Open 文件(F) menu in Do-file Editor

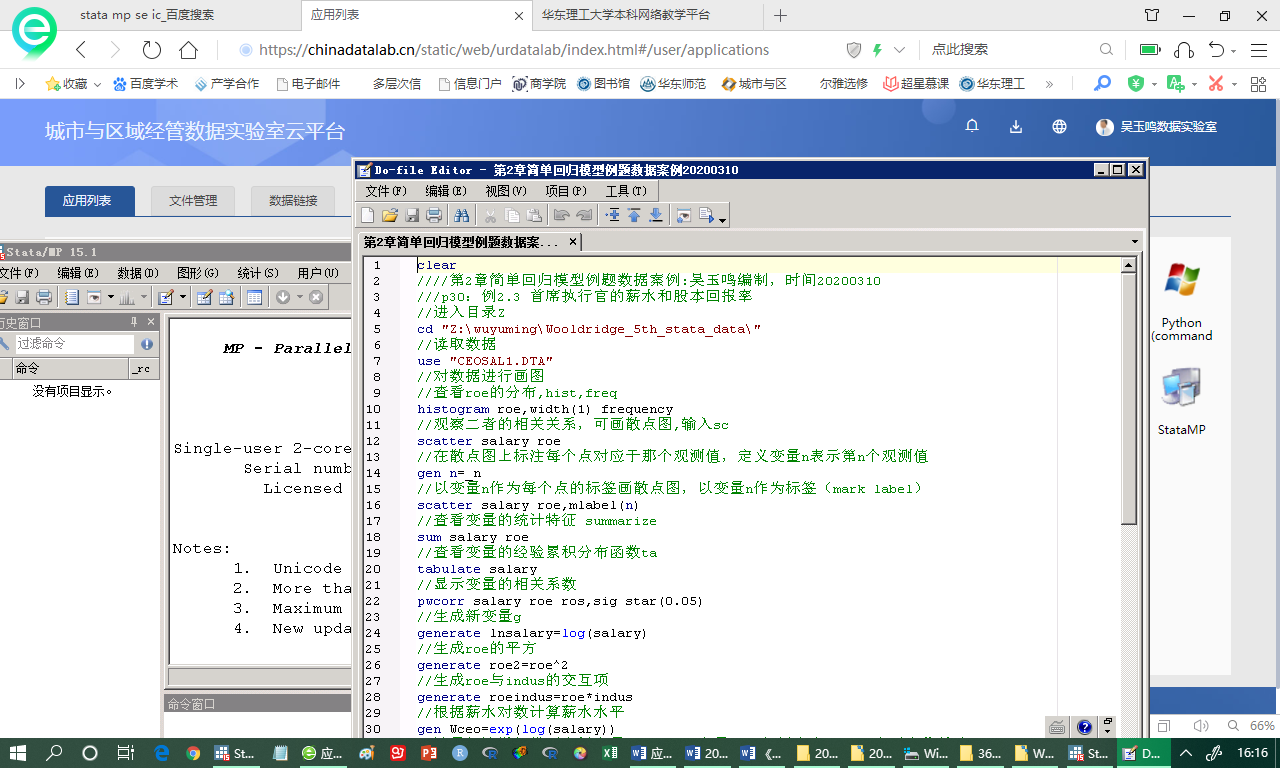[x=386, y=191]
